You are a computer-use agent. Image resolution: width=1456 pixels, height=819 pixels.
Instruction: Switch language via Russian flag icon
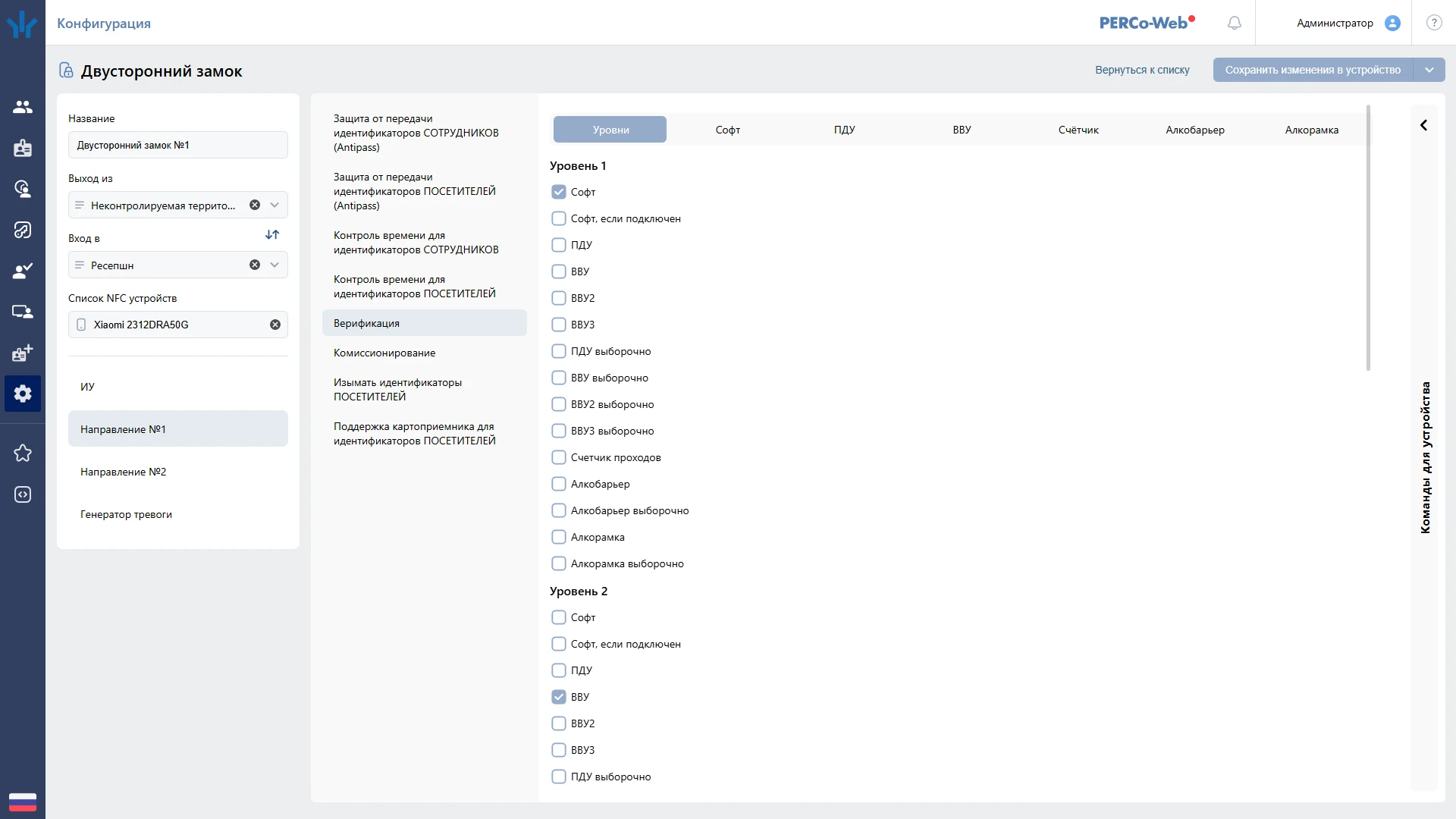click(x=23, y=802)
